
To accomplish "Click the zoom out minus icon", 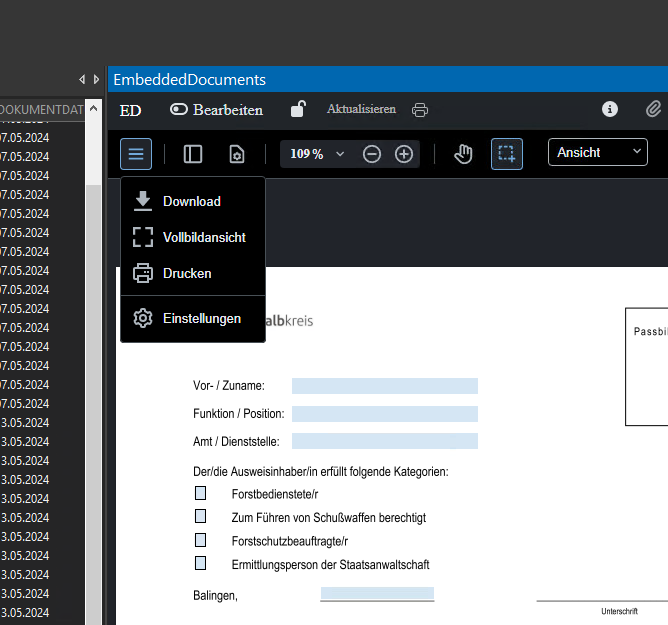I will (372, 154).
